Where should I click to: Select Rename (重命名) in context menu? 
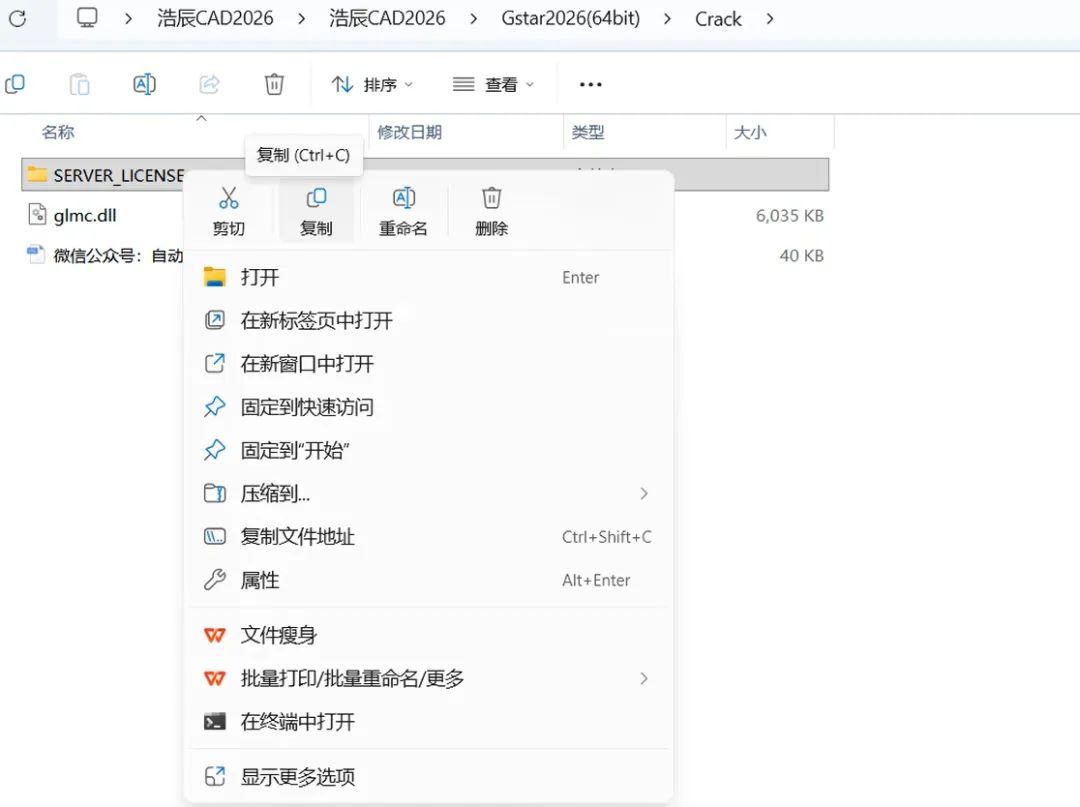[x=404, y=211]
